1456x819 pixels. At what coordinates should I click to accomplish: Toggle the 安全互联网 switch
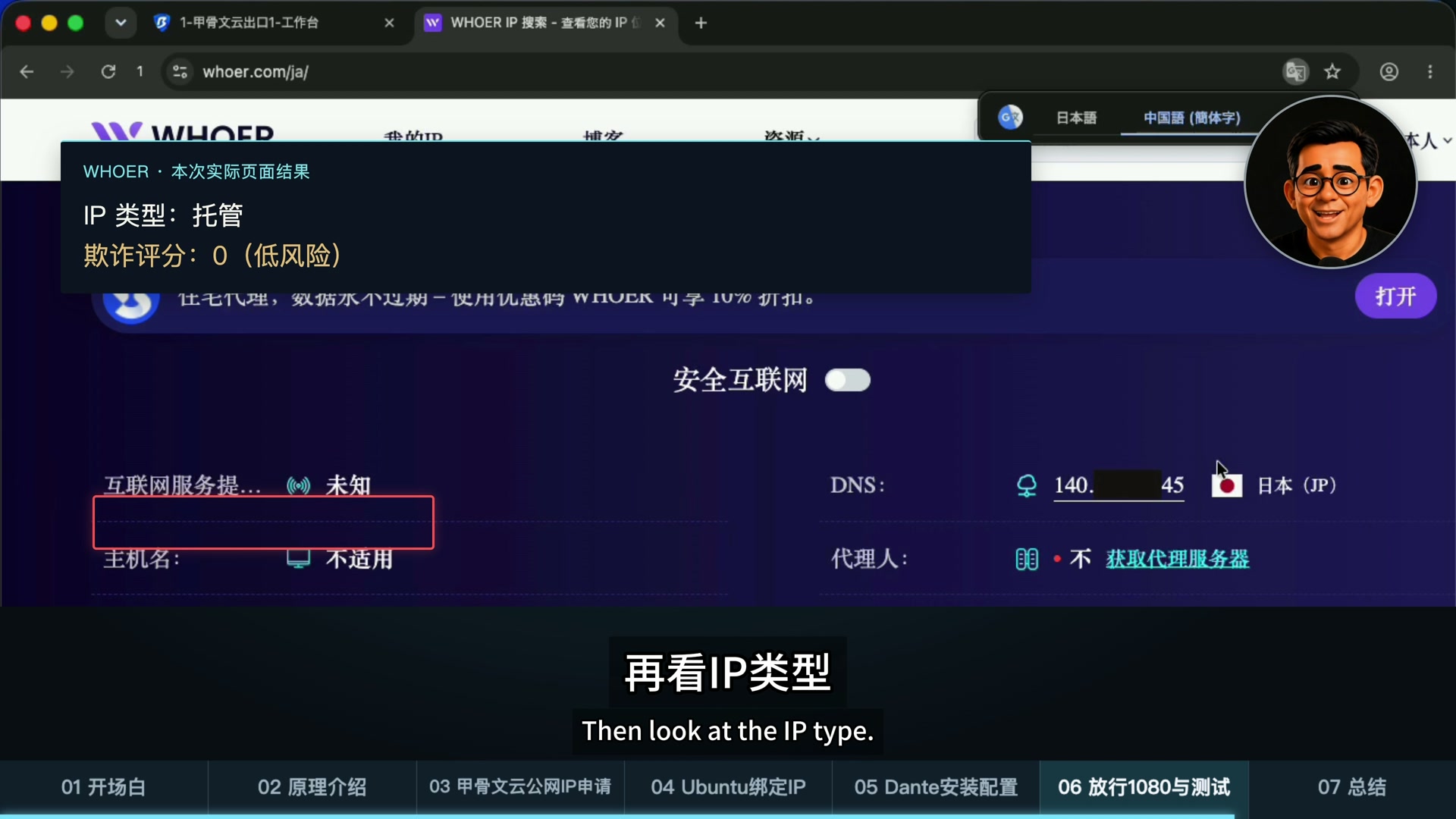tap(847, 380)
